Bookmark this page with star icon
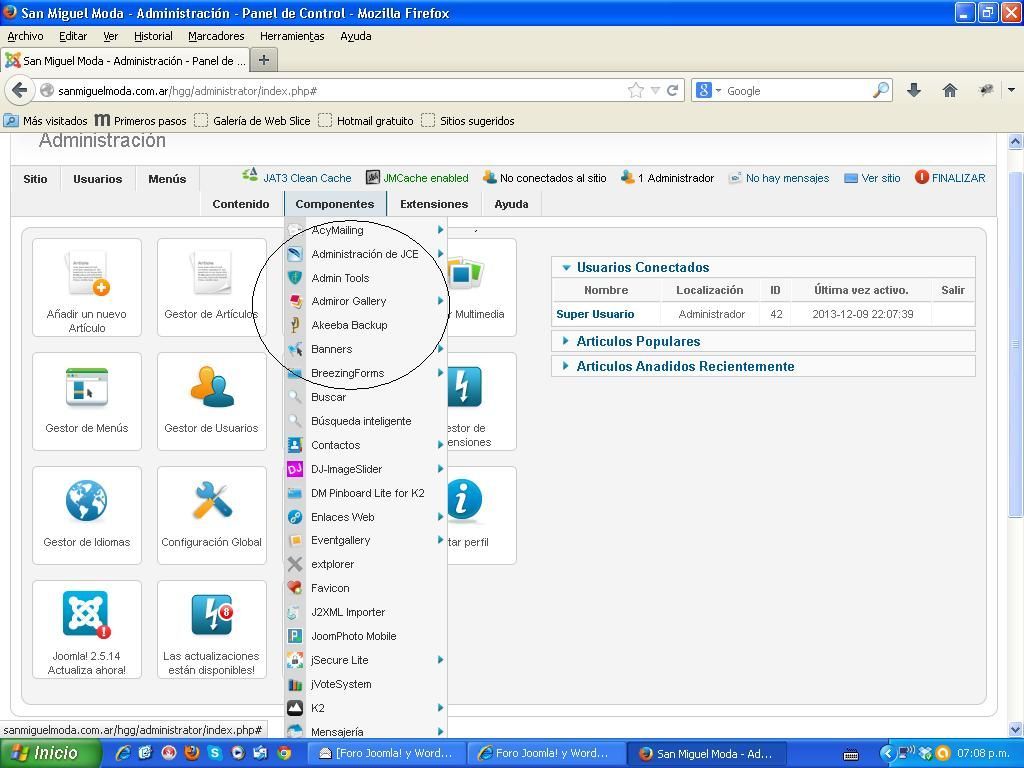 pyautogui.click(x=635, y=90)
